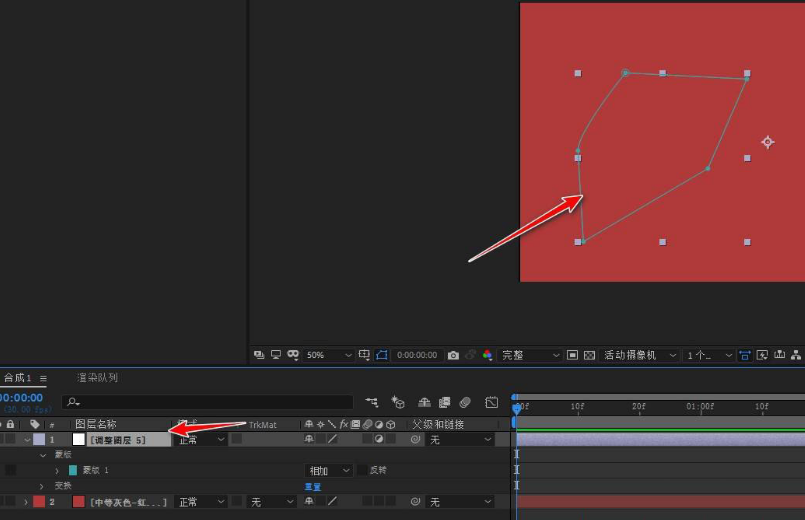Toggle Region of Interest icon
Screen dimensions: 805x520
click(572, 355)
